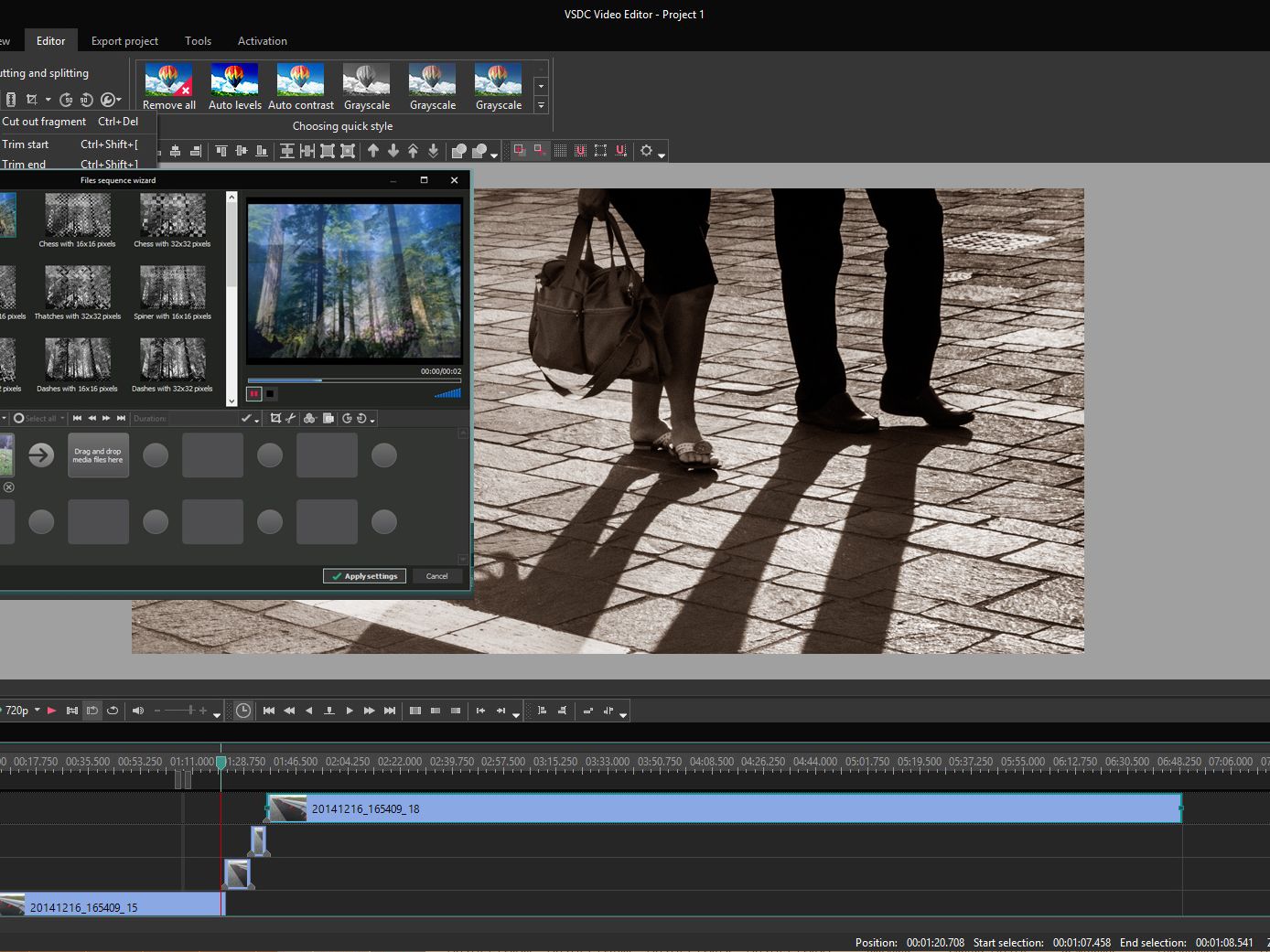Screen dimensions: 1270x952
Task: Pause the wizard preview playback
Action: [x=254, y=394]
